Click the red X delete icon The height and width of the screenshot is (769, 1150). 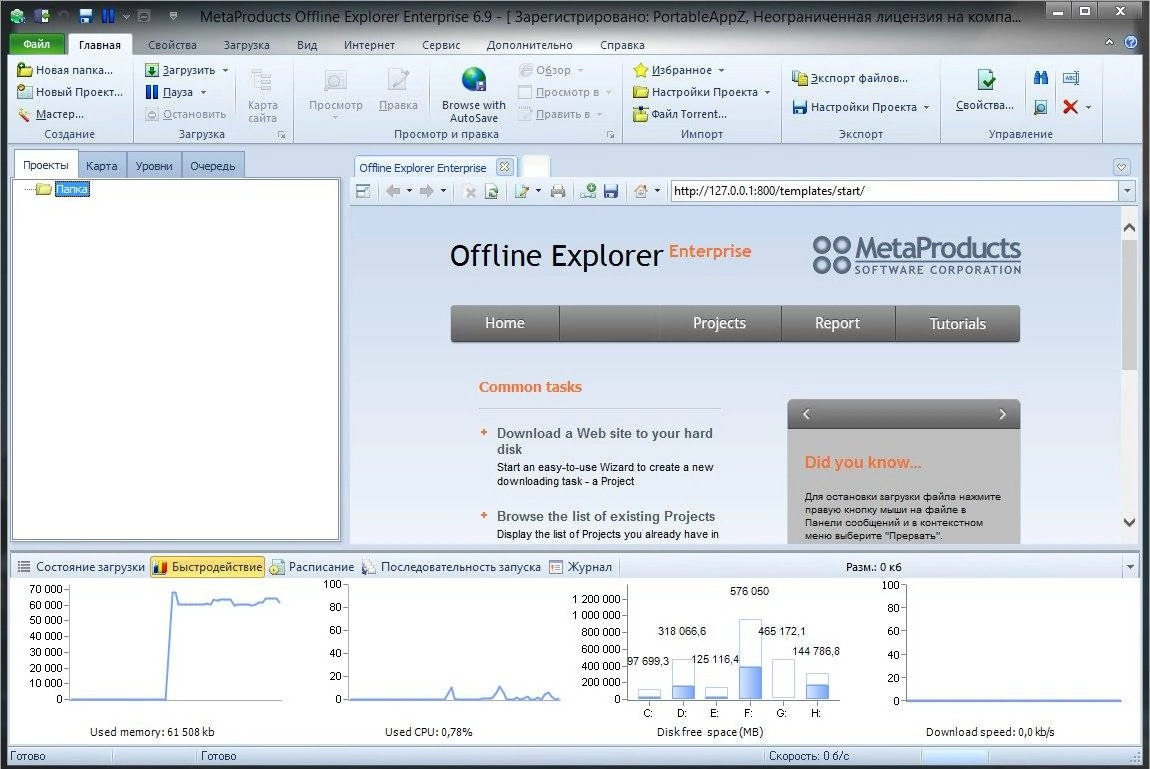tap(1070, 107)
